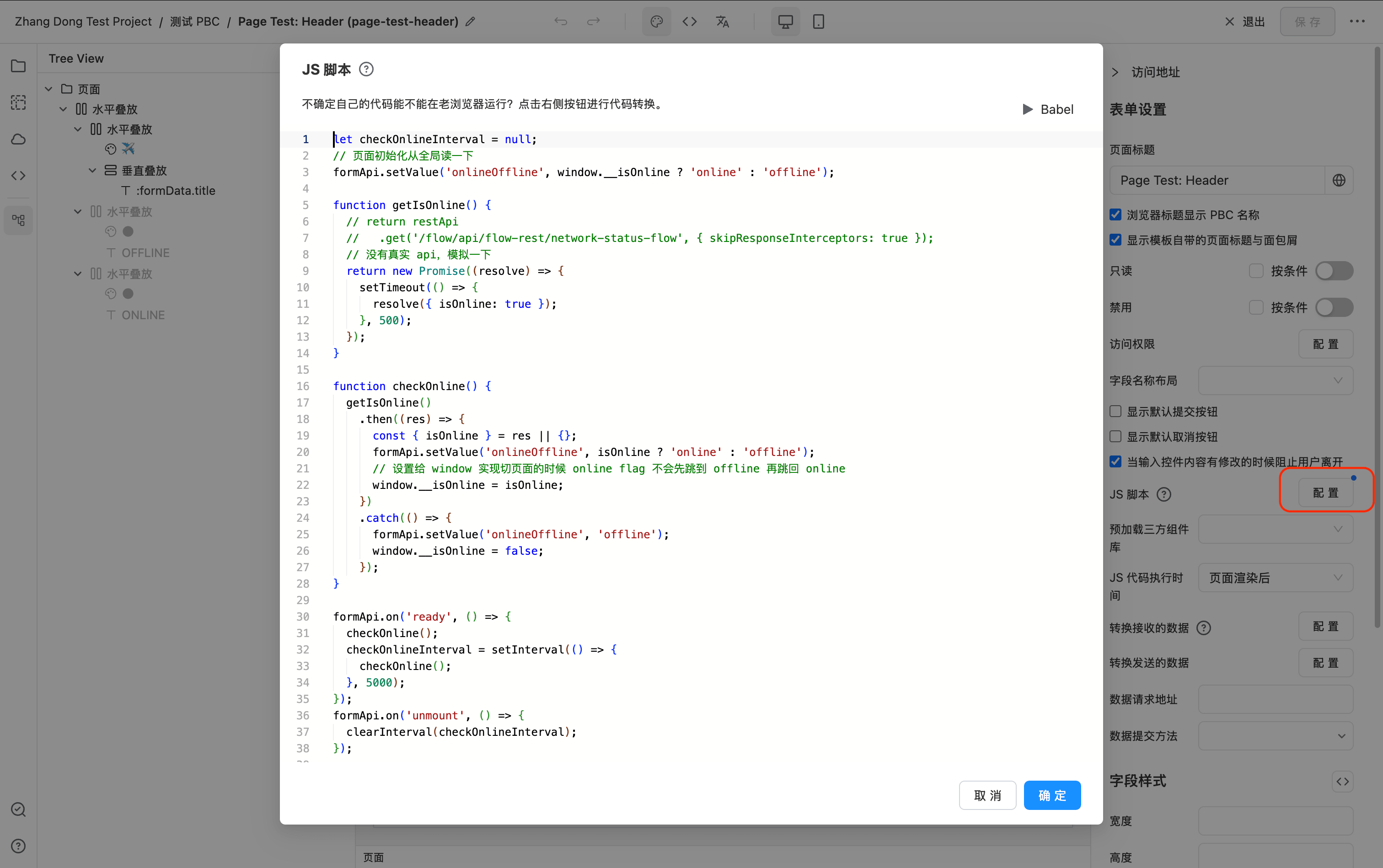Image resolution: width=1383 pixels, height=868 pixels.
Task: Uncheck 浏览器标题显示 PBC 名称
Action: point(1115,214)
